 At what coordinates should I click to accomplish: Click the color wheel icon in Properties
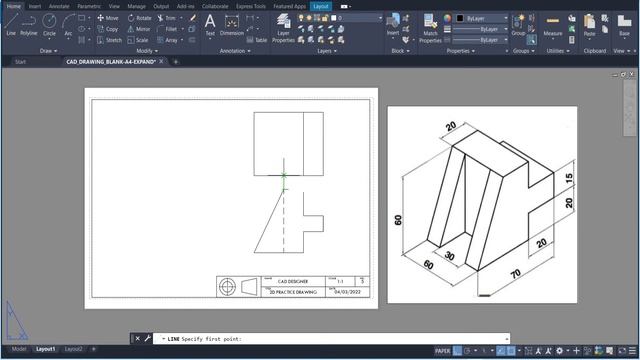pos(448,18)
